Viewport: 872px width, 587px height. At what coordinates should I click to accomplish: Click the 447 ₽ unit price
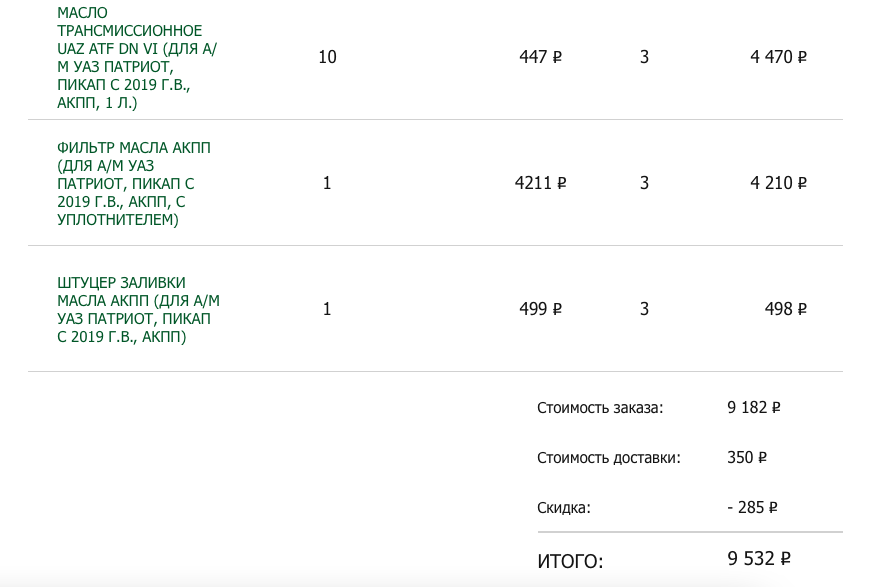point(540,57)
